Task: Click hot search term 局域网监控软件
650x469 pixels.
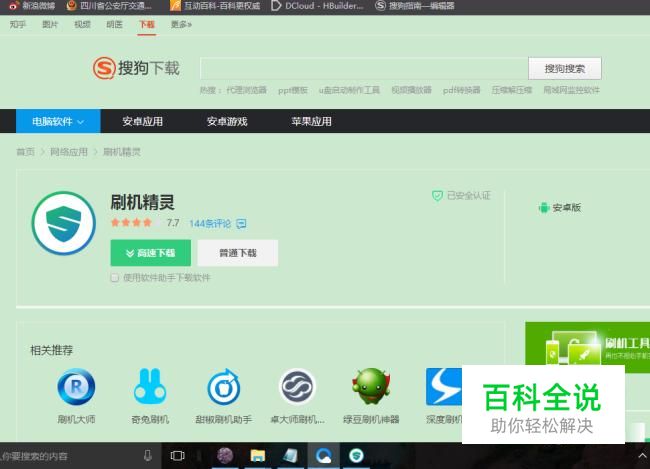Action: pyautogui.click(x=571, y=90)
